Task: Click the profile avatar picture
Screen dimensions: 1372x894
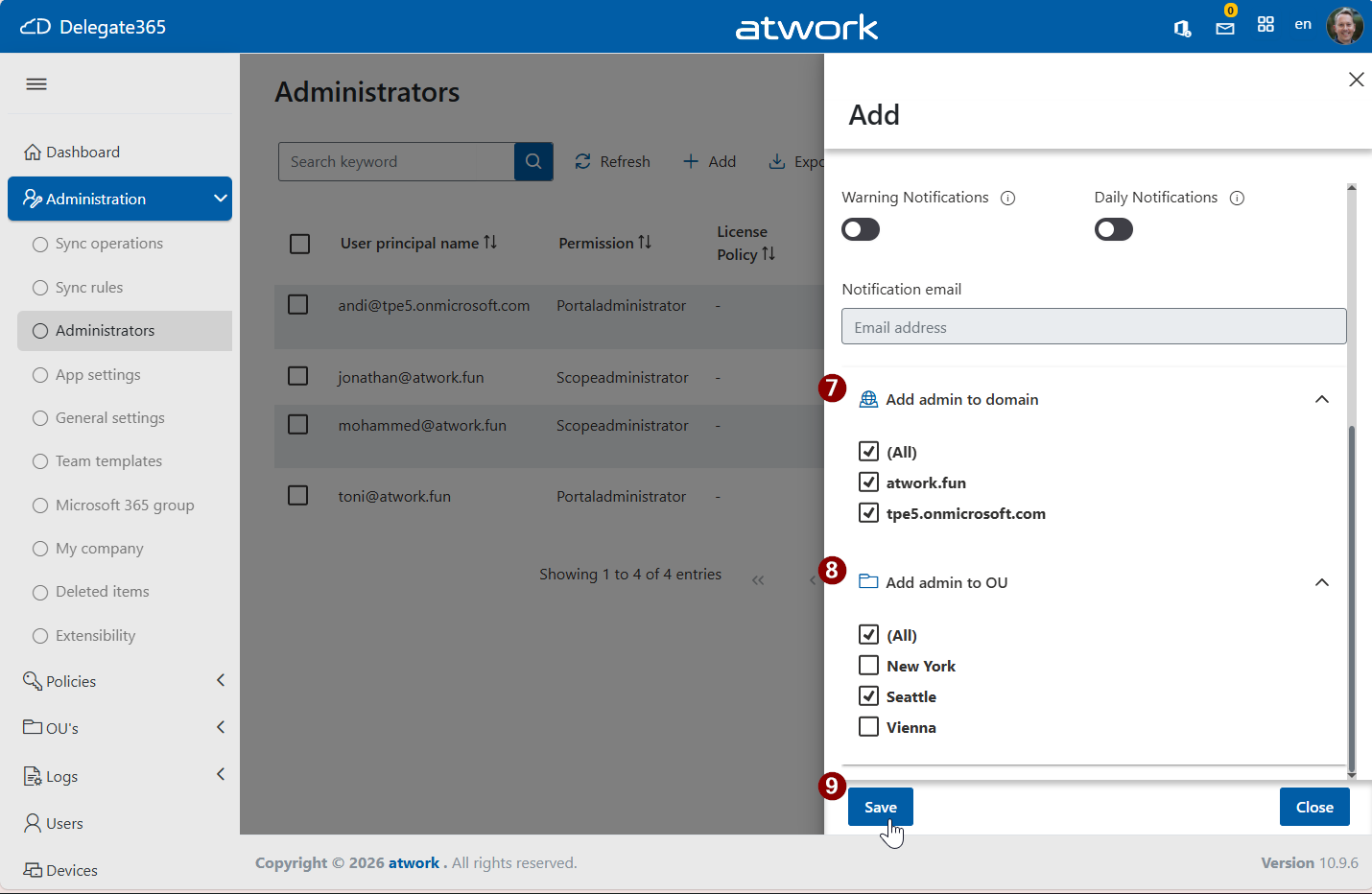Action: click(x=1344, y=26)
